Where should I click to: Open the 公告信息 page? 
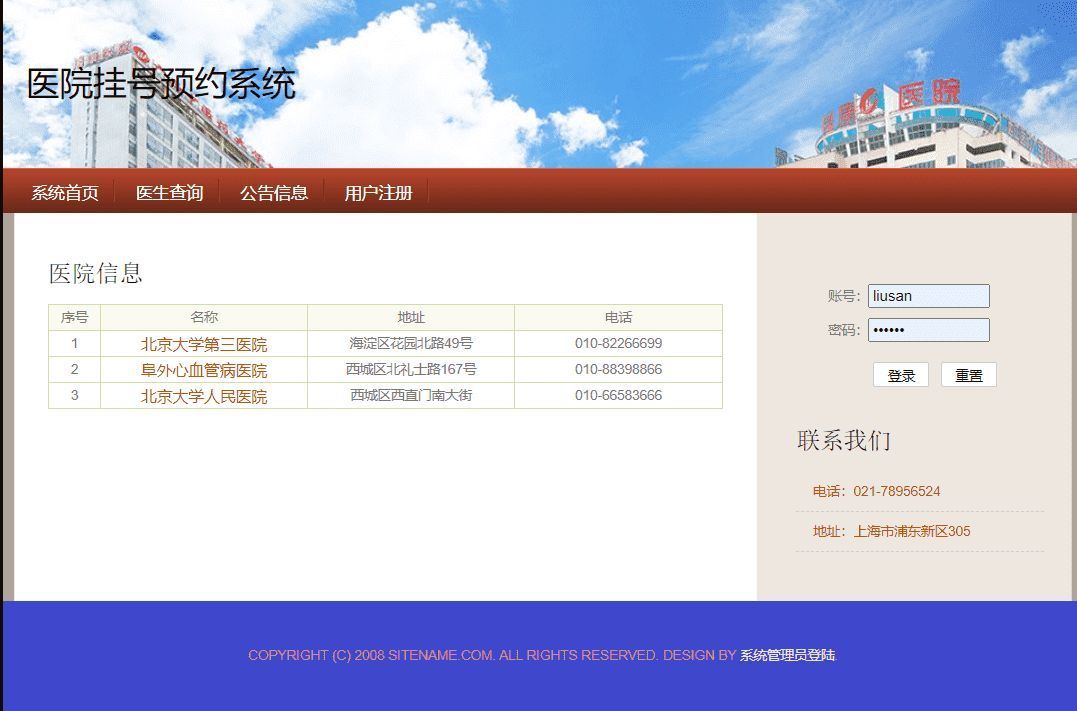click(273, 192)
